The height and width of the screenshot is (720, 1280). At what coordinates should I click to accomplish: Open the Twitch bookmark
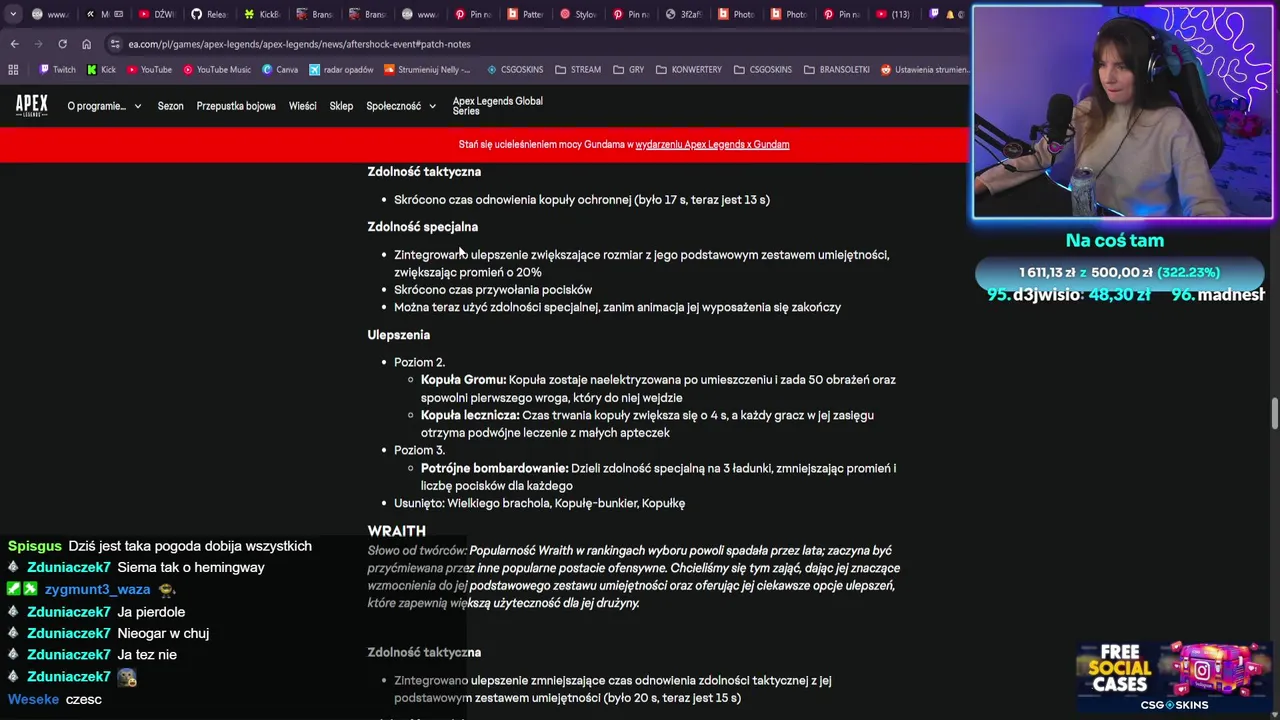coord(57,70)
